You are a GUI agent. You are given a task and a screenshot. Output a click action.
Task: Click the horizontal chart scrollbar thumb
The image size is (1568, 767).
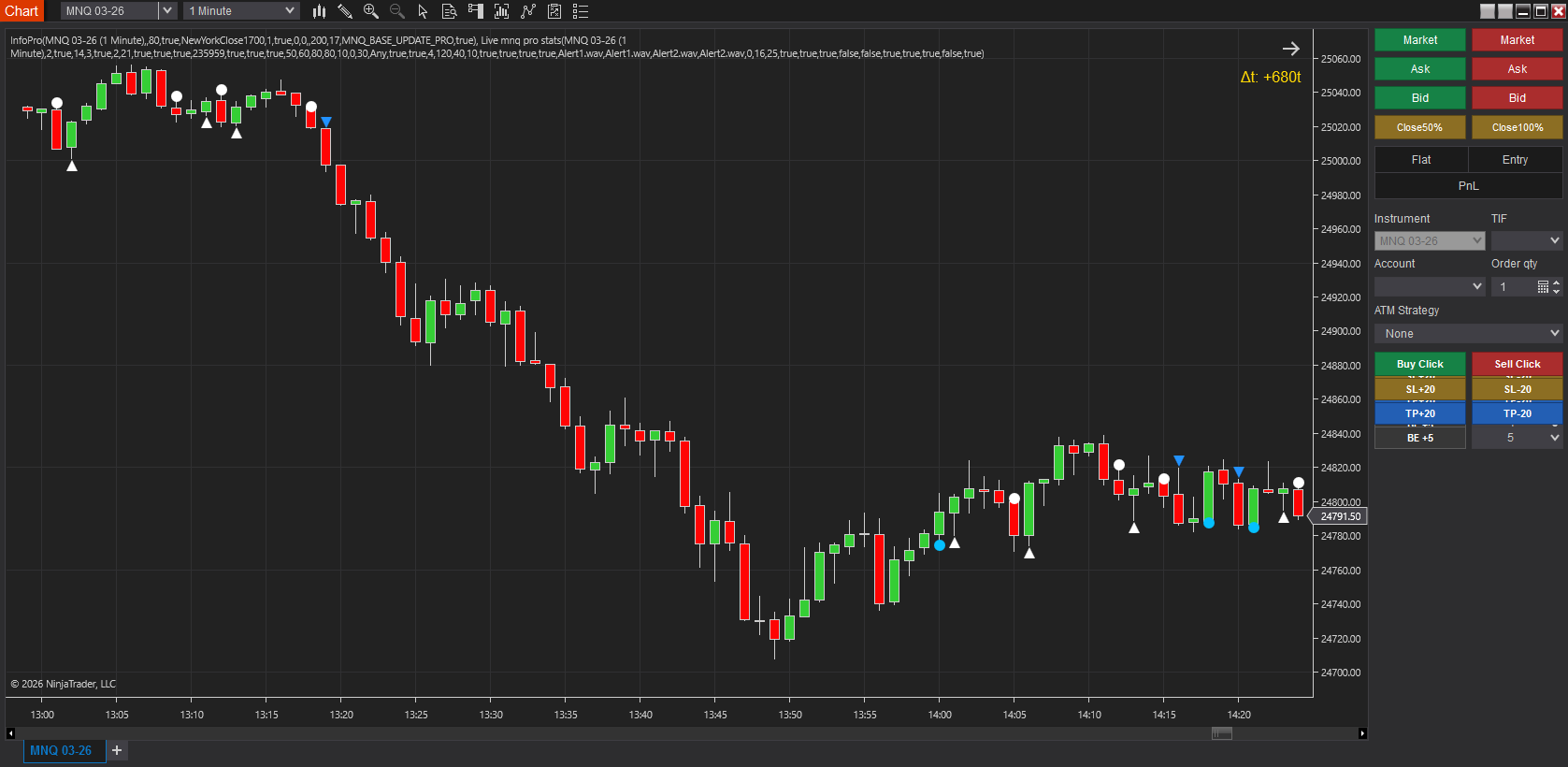tap(1221, 733)
